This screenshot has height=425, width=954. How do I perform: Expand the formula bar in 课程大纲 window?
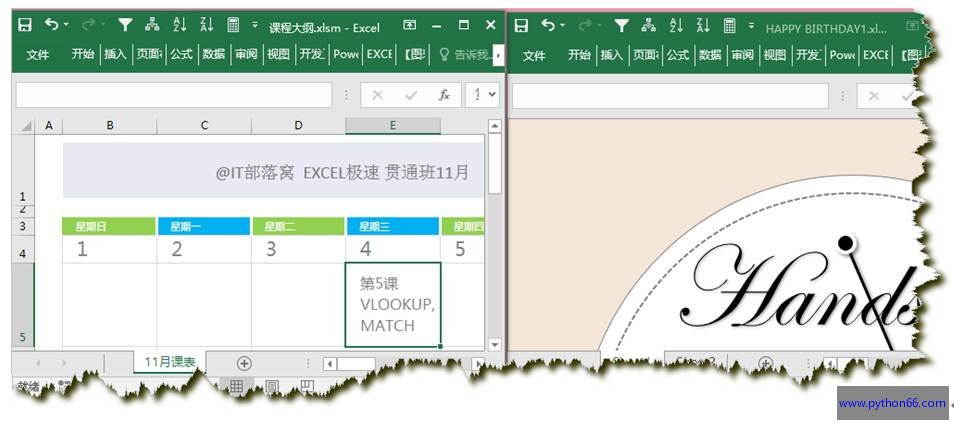click(492, 95)
